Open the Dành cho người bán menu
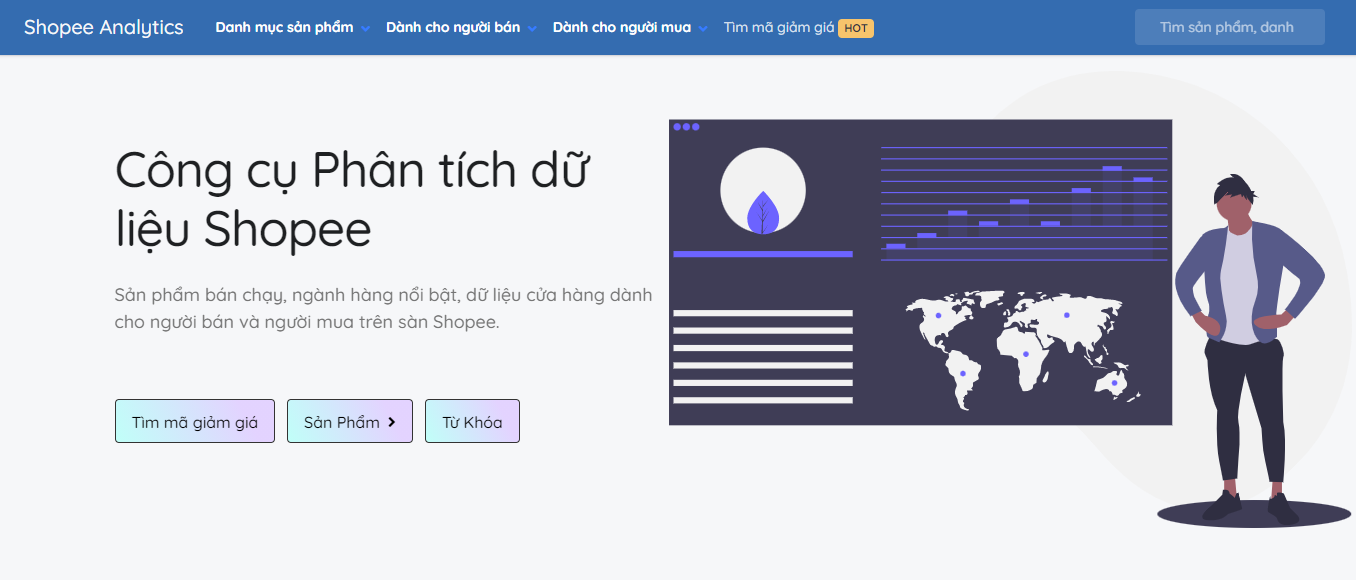Screen dimensions: 1356x580 pos(452,27)
